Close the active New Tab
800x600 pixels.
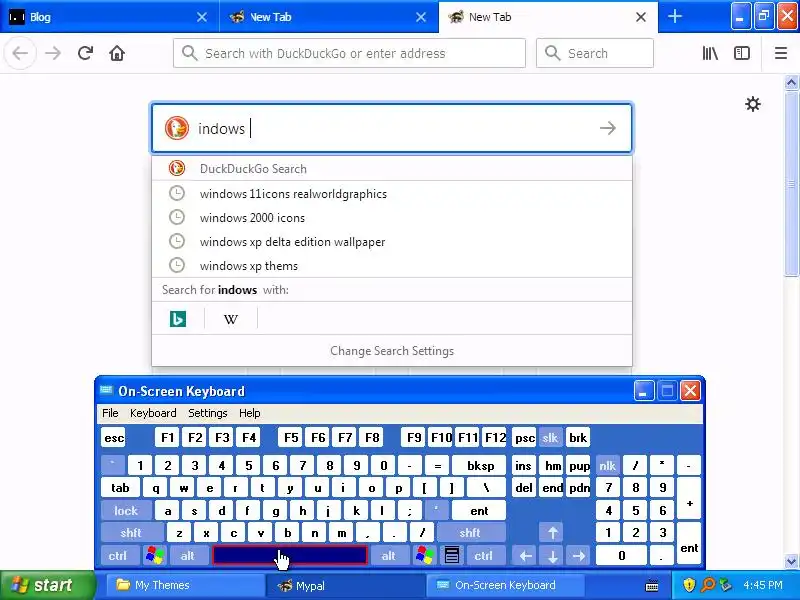(x=641, y=17)
